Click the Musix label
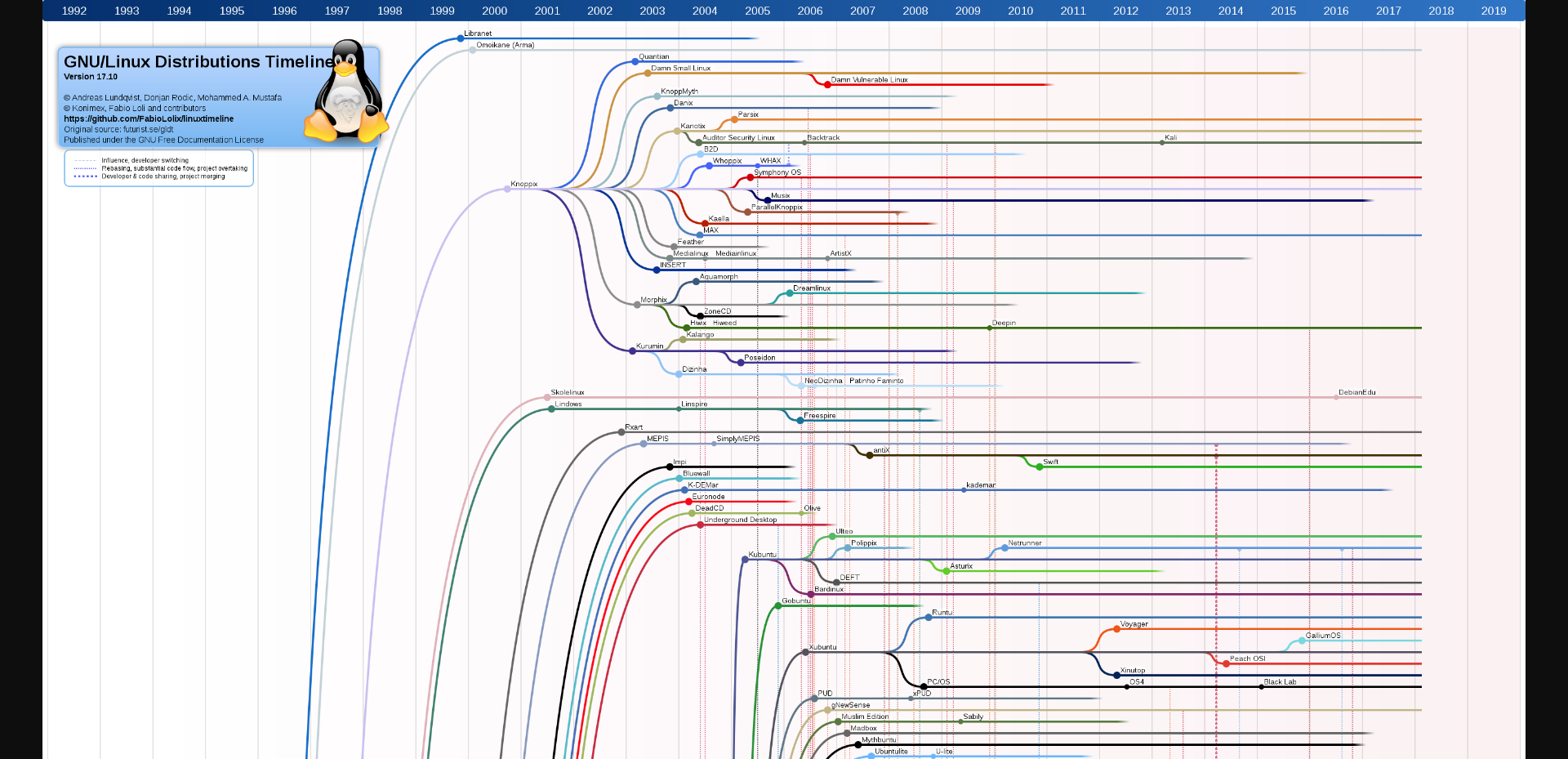 click(x=781, y=195)
